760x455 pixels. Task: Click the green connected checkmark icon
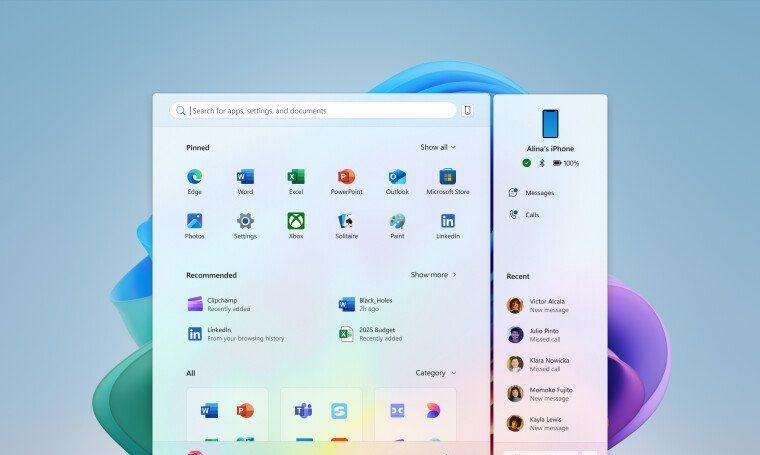tap(526, 163)
